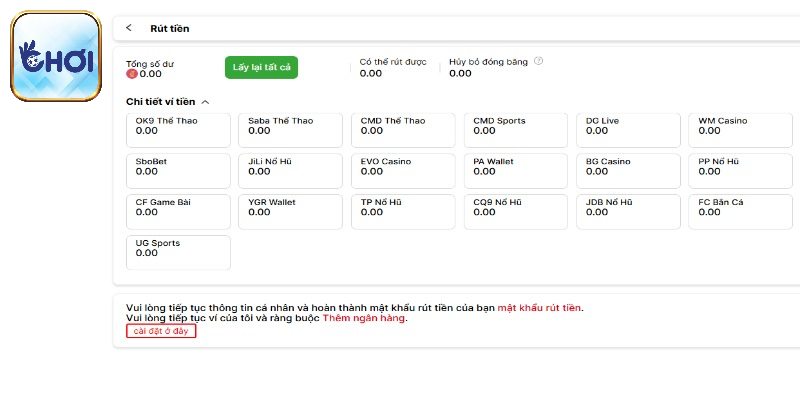Open the Thêm ngân hàng link
Screen dimensions: 800x400
364,318
